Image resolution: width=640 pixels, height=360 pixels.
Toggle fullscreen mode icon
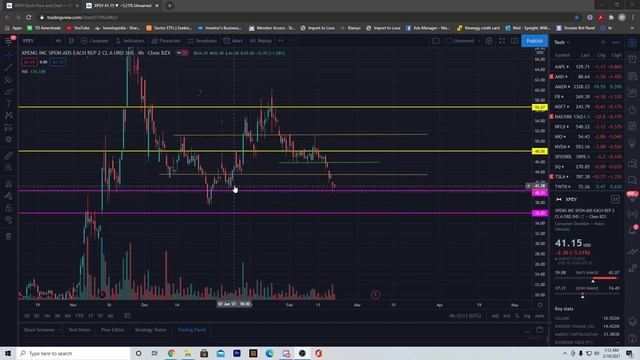coord(502,41)
